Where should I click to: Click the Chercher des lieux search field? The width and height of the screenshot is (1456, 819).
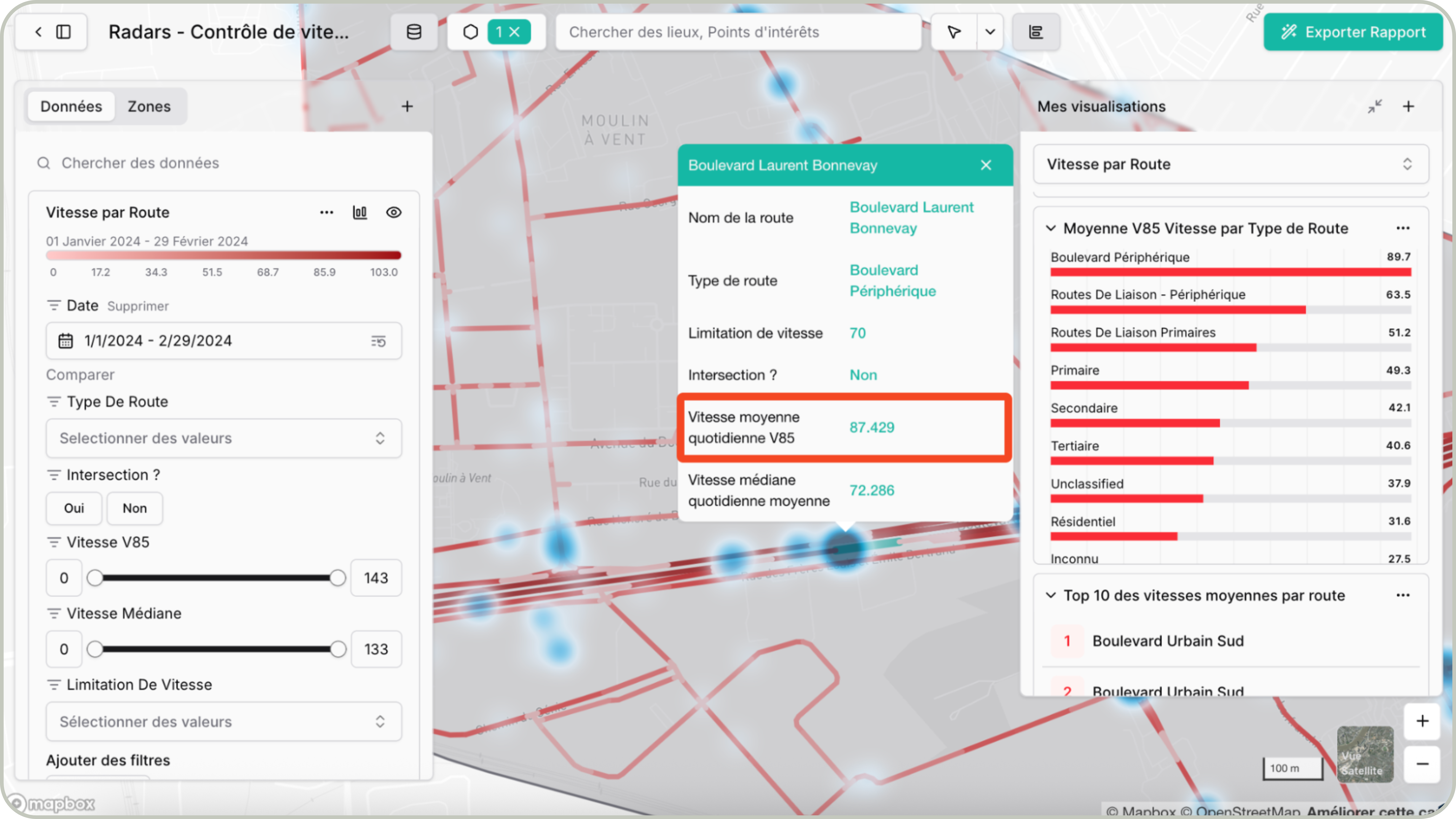(738, 32)
